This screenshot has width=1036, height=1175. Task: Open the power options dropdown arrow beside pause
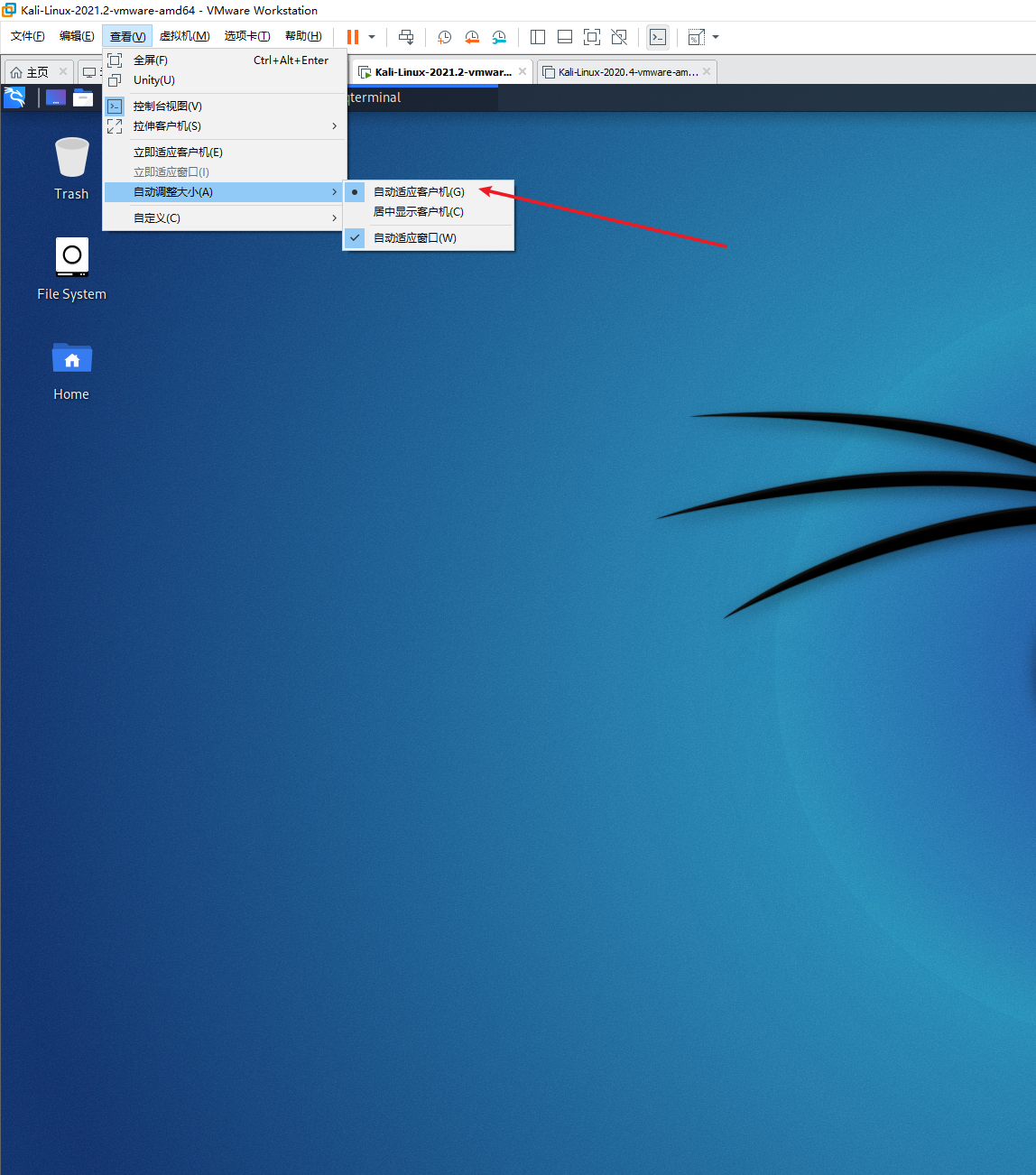[372, 37]
